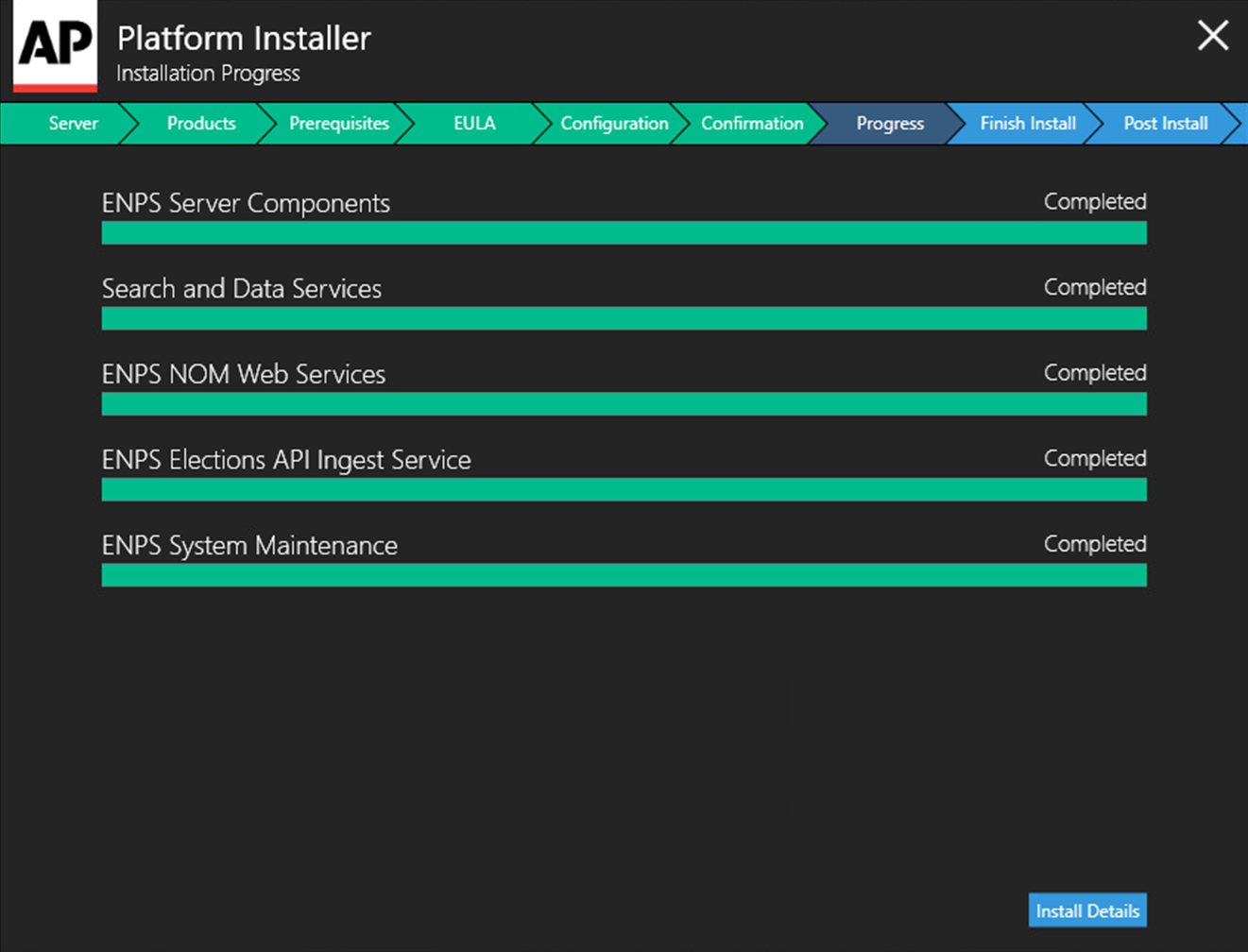Go to the Server step
1248x952 pixels.
68,124
